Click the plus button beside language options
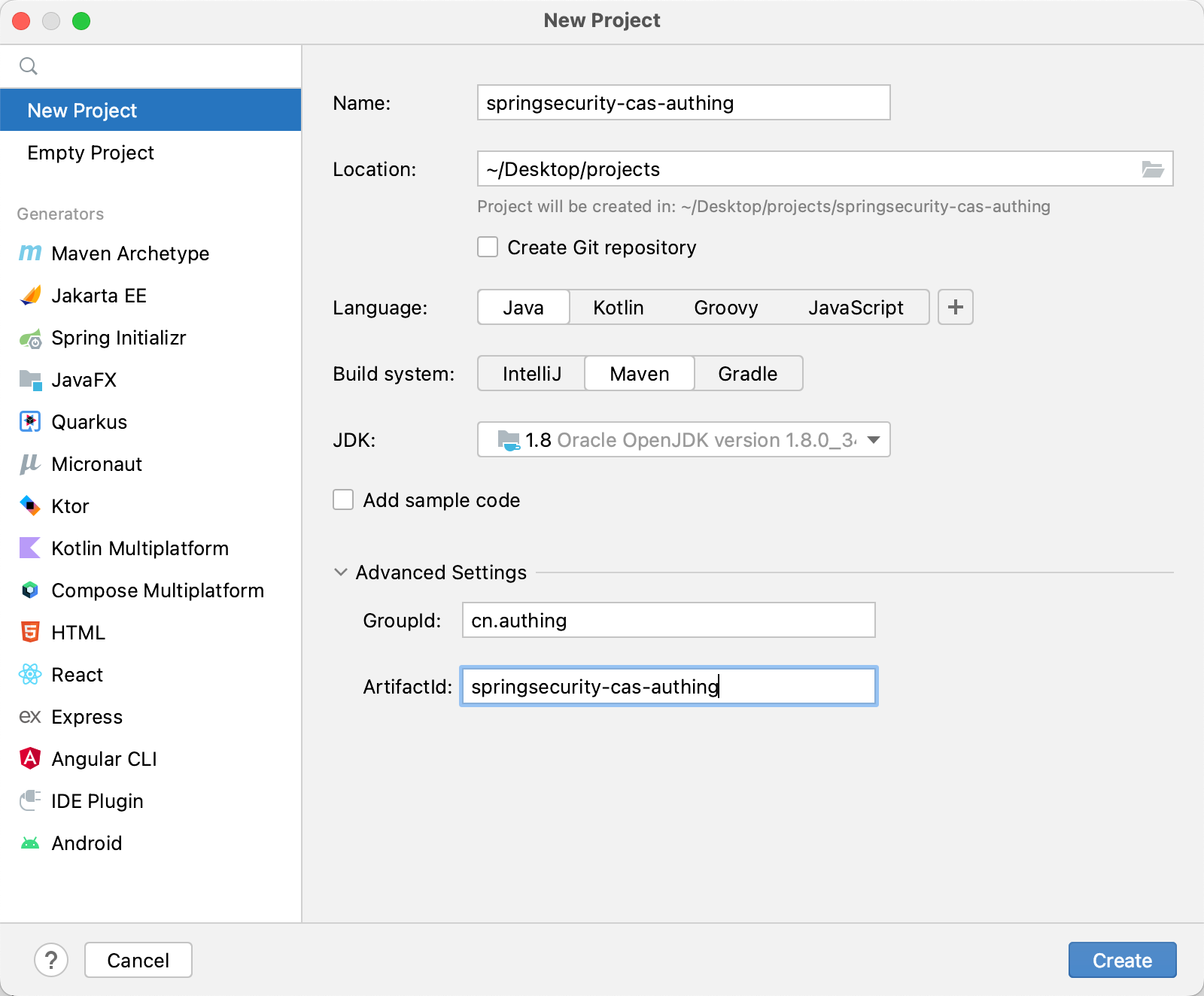 click(955, 307)
